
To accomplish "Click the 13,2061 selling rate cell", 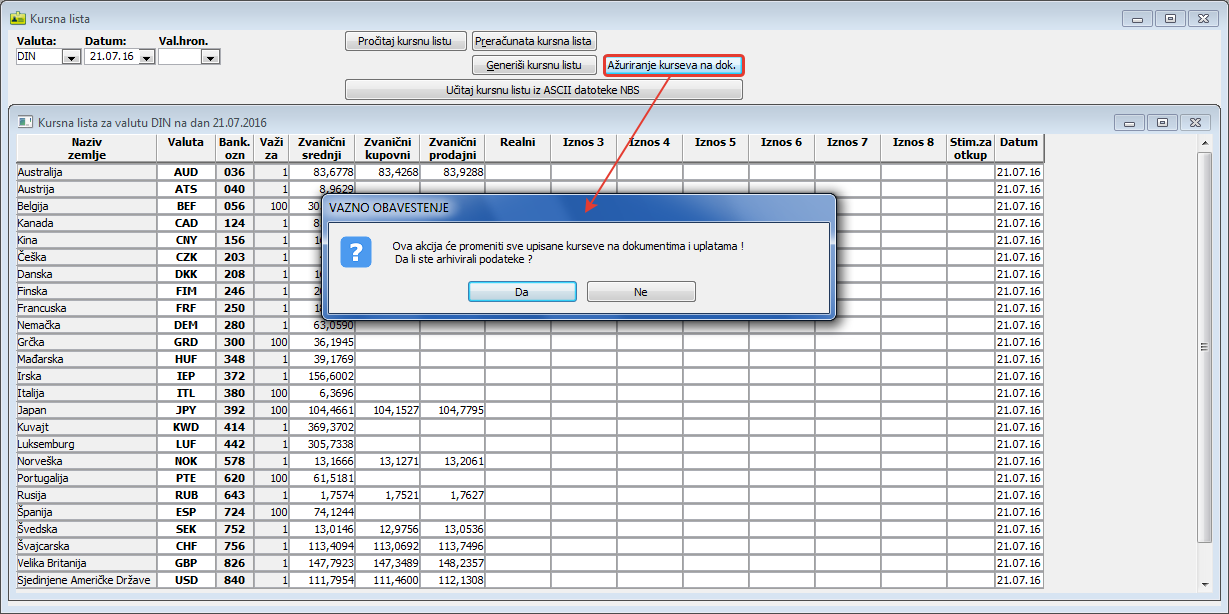I will [452, 461].
